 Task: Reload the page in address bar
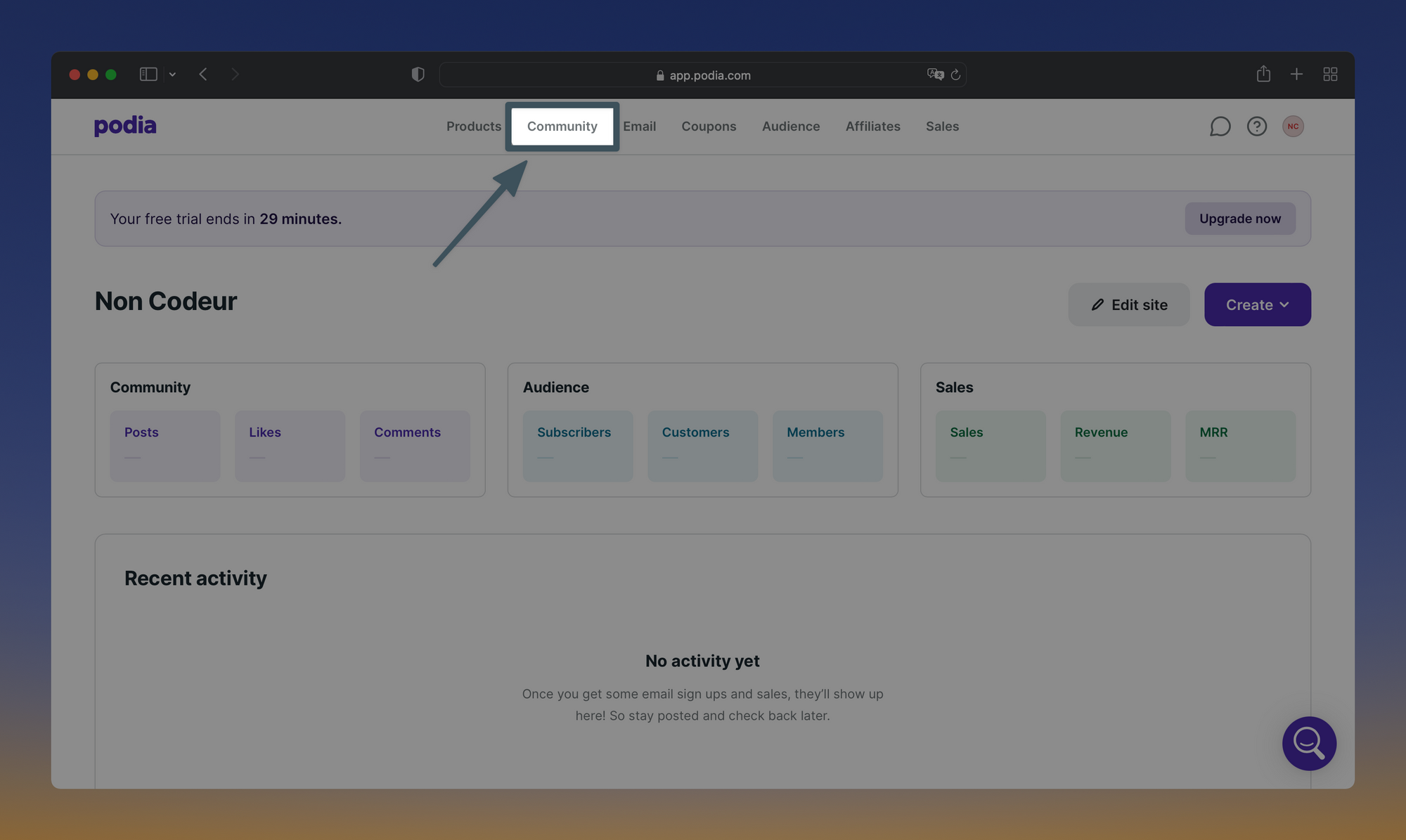click(955, 75)
